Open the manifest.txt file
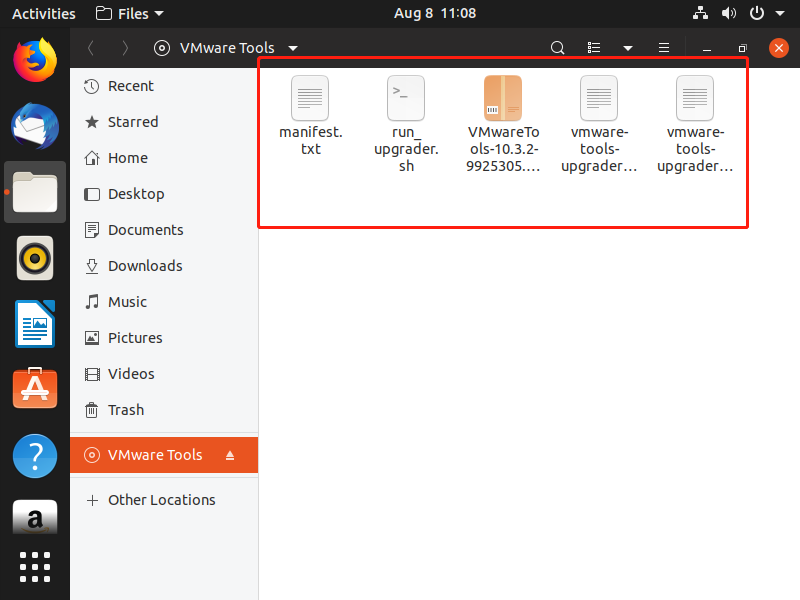800x600 pixels. click(310, 116)
